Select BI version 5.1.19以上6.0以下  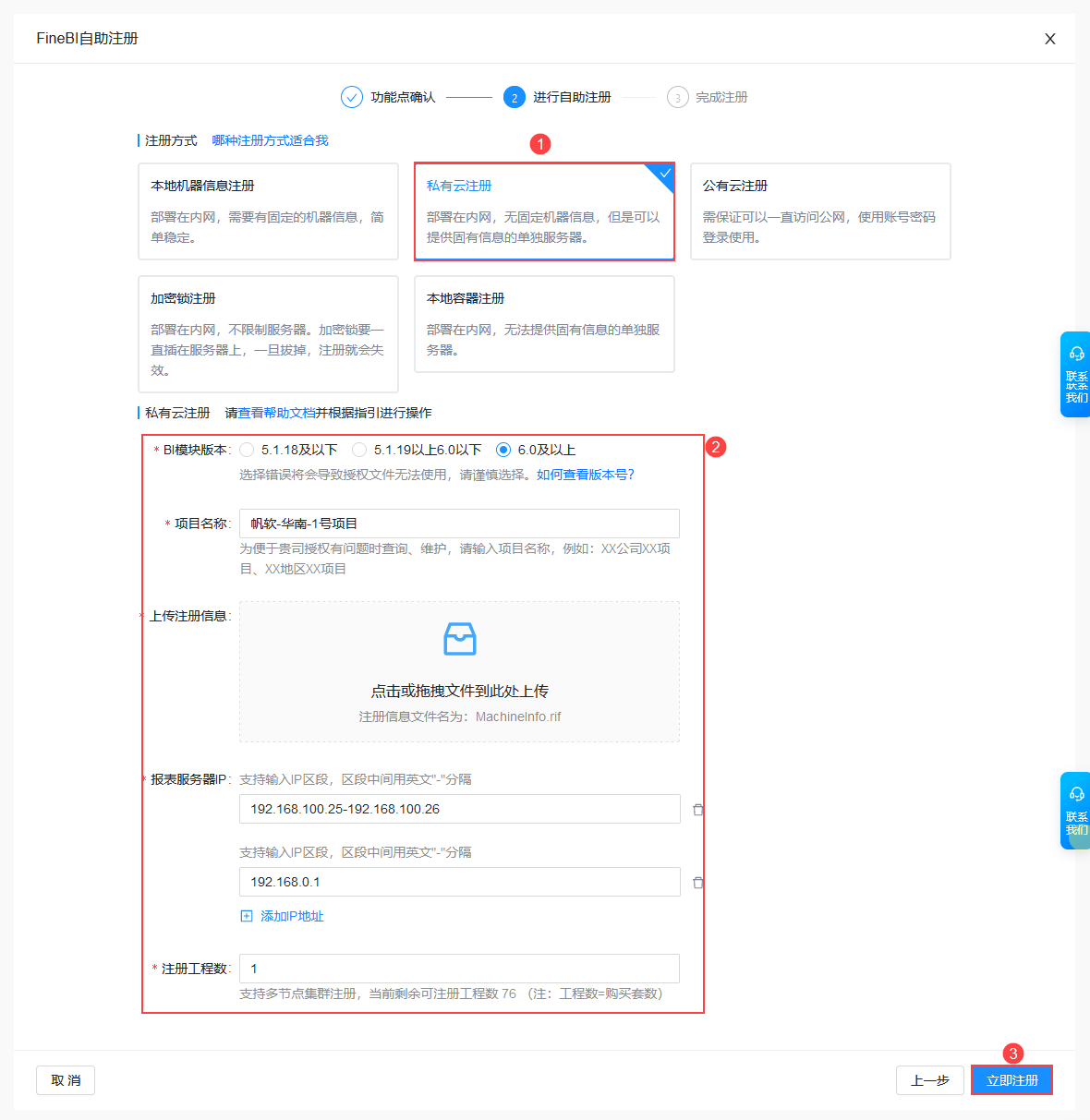tap(359, 450)
